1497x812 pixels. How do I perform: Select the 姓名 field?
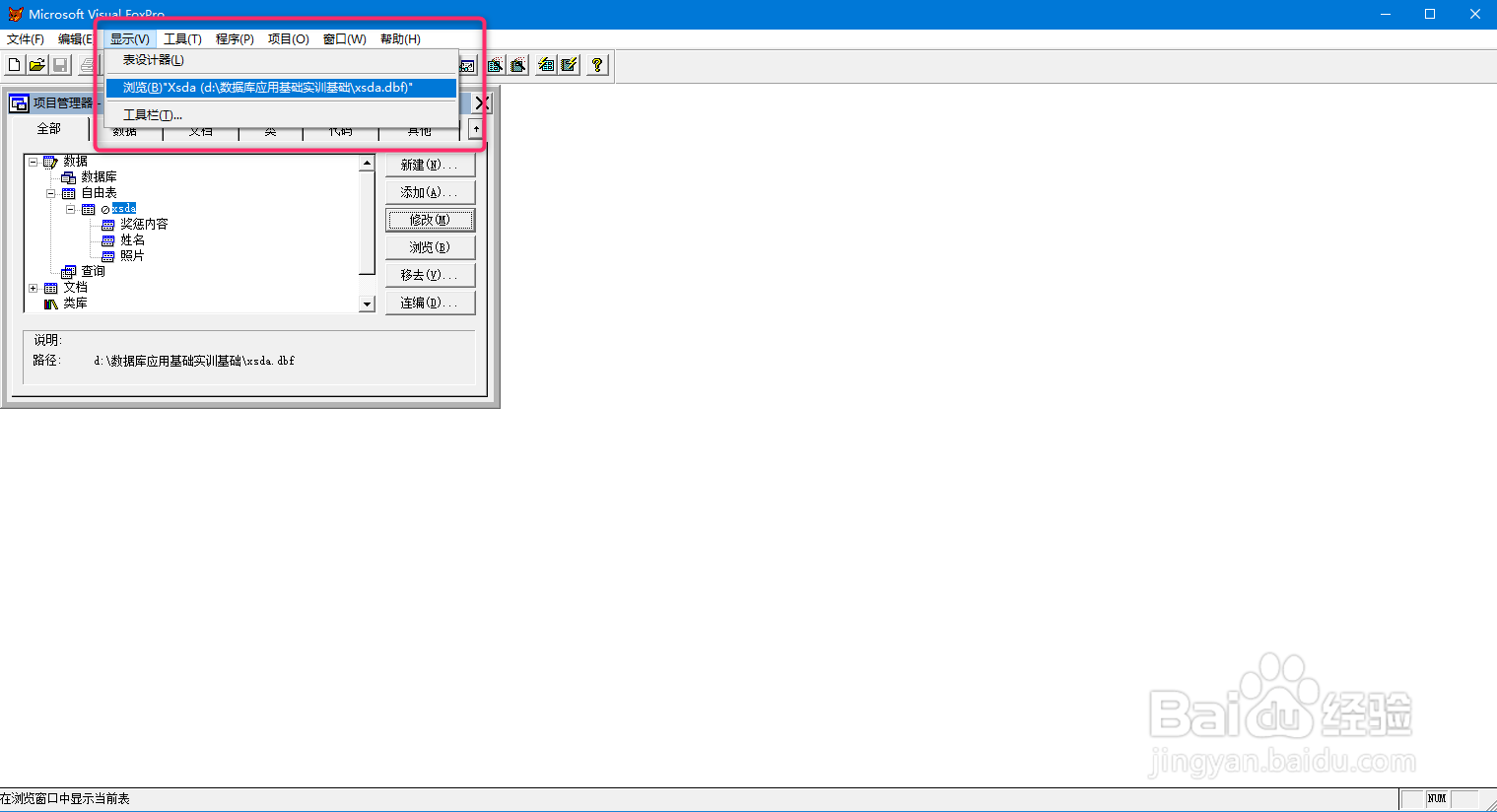pyautogui.click(x=132, y=240)
